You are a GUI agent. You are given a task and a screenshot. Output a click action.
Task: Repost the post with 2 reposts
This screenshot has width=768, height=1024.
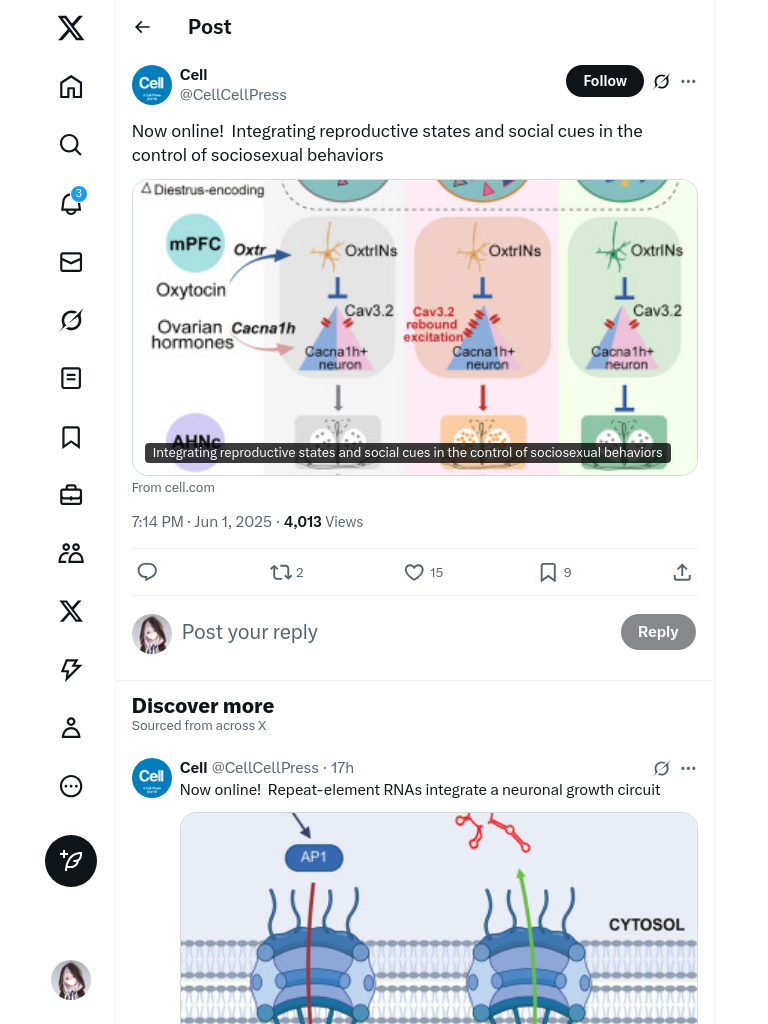point(281,572)
